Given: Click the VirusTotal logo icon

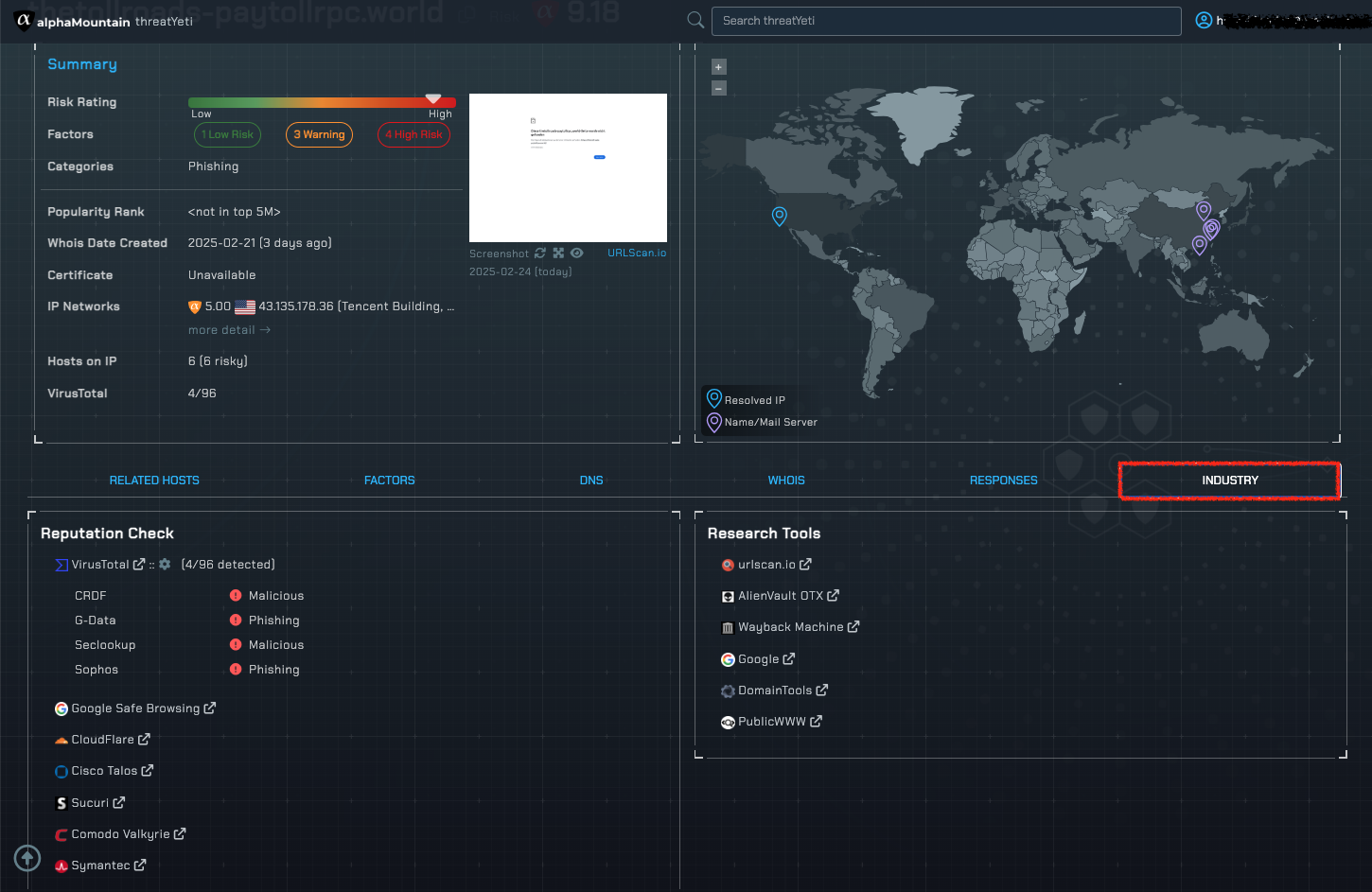Looking at the screenshot, I should click(62, 565).
